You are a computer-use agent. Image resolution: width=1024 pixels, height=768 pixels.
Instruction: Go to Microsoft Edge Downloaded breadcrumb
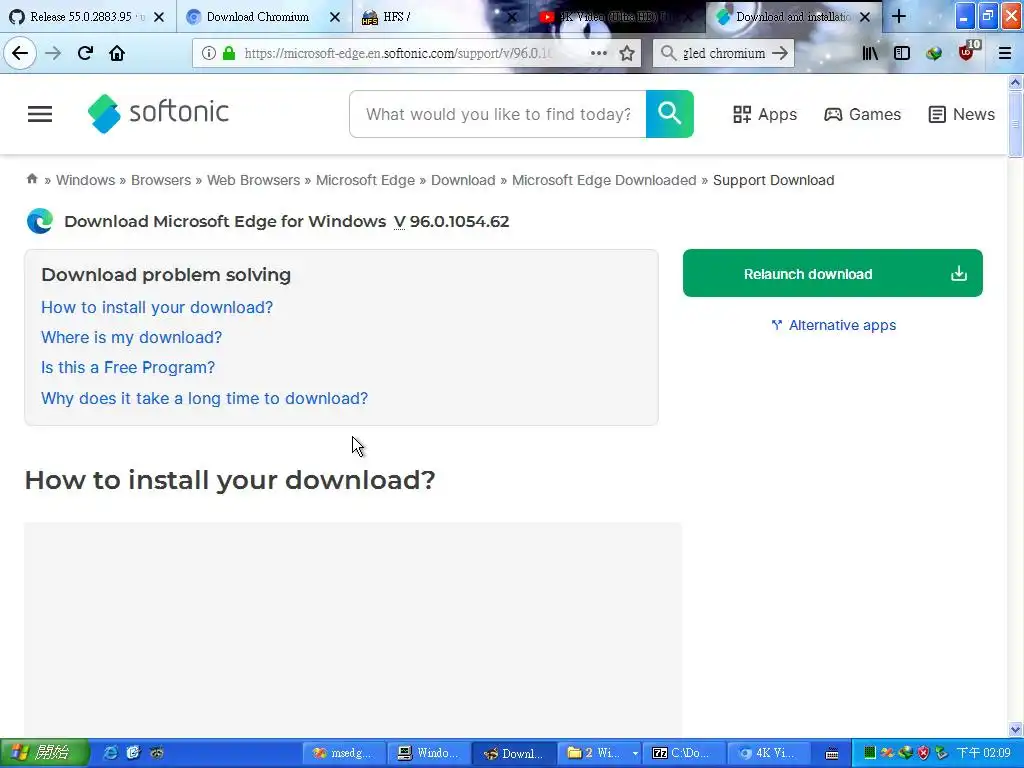point(604,180)
